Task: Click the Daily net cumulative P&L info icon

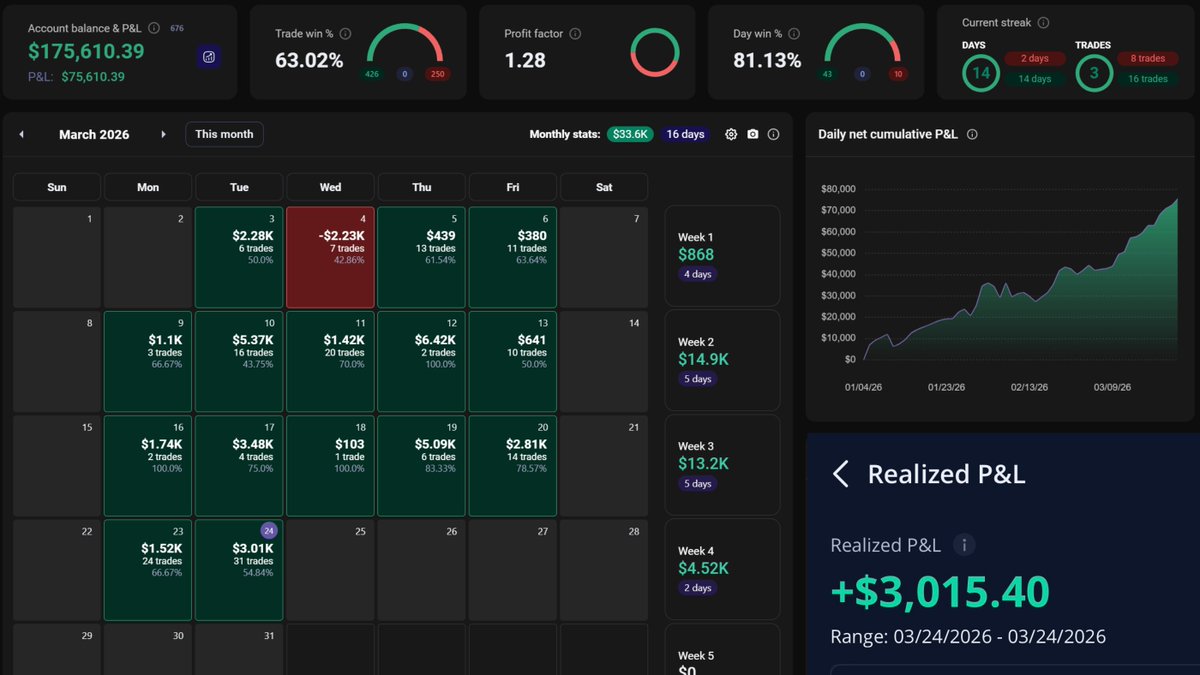Action: (971, 134)
